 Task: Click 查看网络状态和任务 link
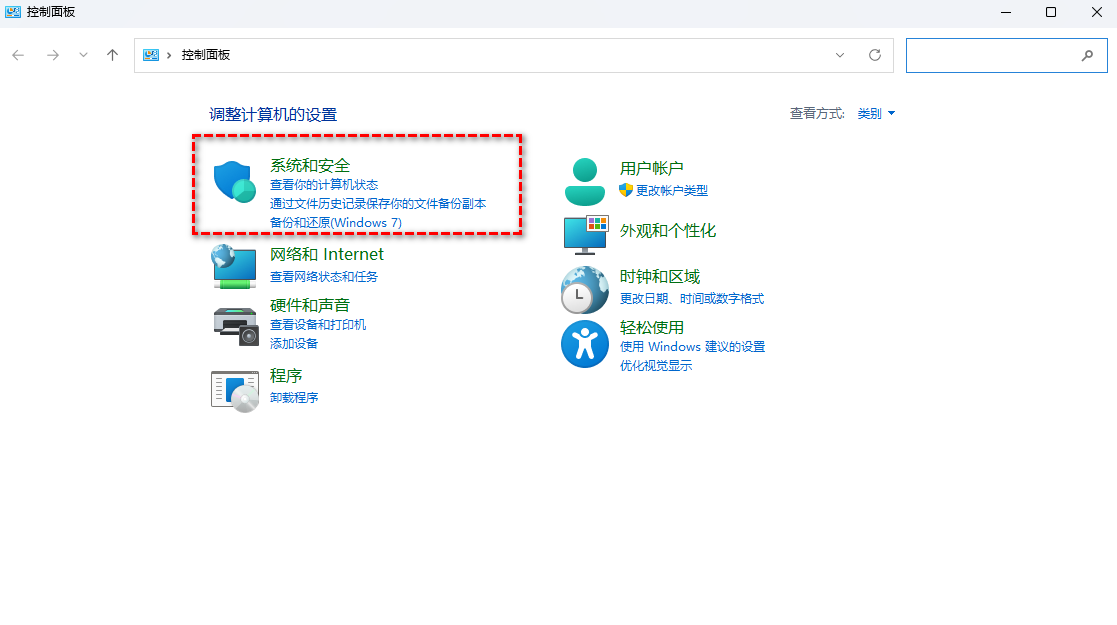pyautogui.click(x=324, y=276)
